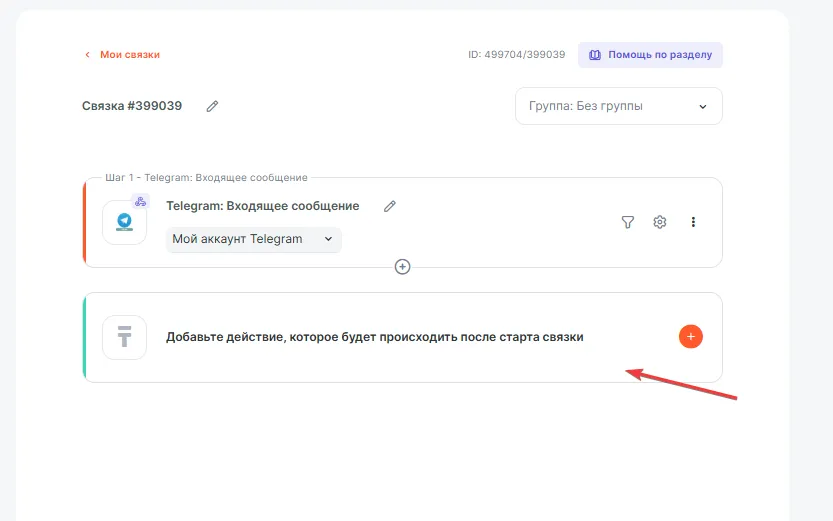Open the three-dot menu of step 1

[693, 222]
